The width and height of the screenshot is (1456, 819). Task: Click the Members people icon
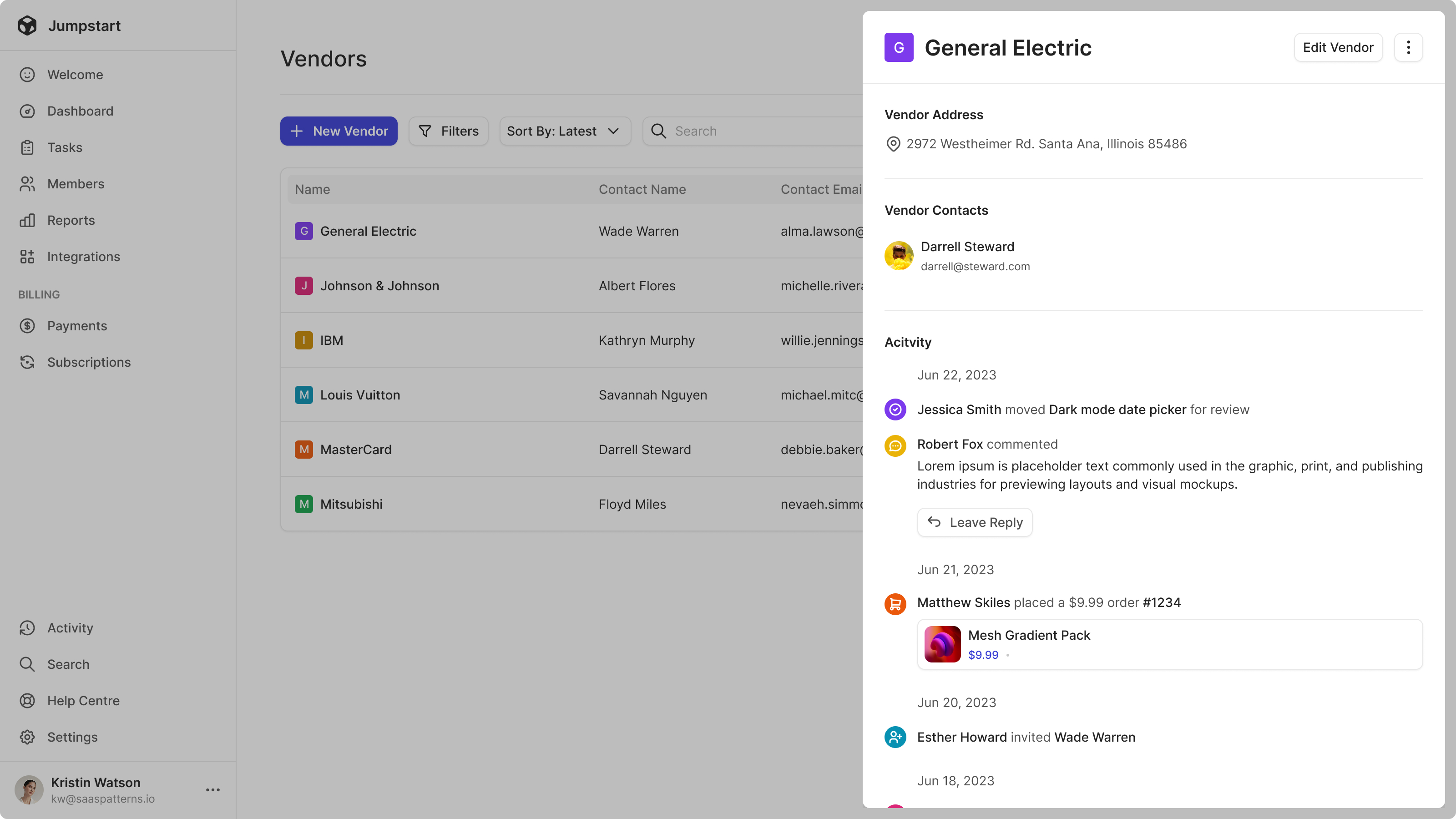pos(27,184)
